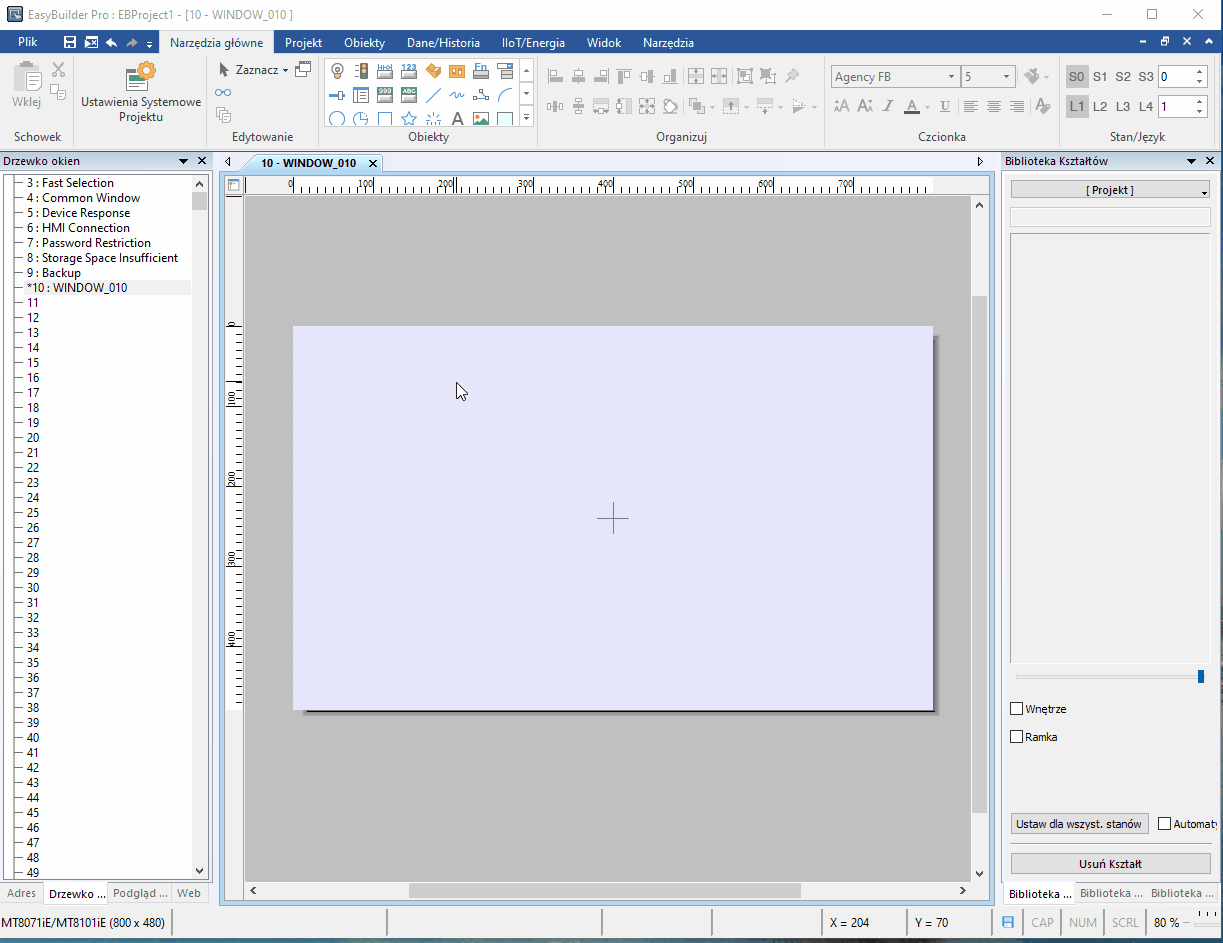This screenshot has width=1223, height=943.
Task: Switch to the Dane/Historia ribbon tab
Action: 443,43
